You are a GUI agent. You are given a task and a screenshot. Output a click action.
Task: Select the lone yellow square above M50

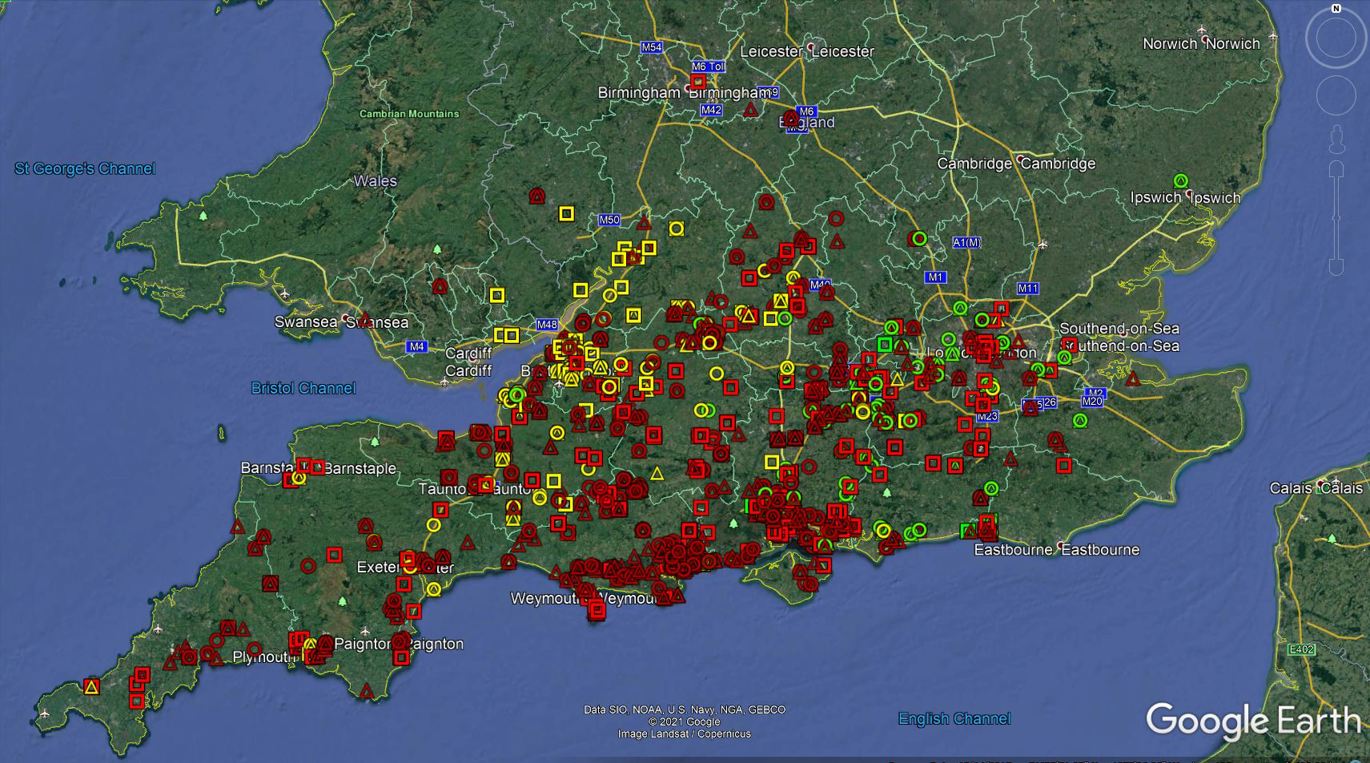(566, 213)
